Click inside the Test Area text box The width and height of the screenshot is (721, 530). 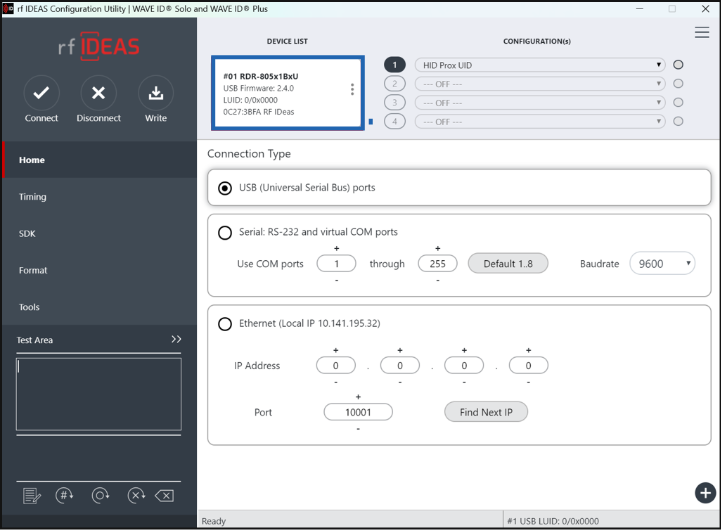coord(99,394)
